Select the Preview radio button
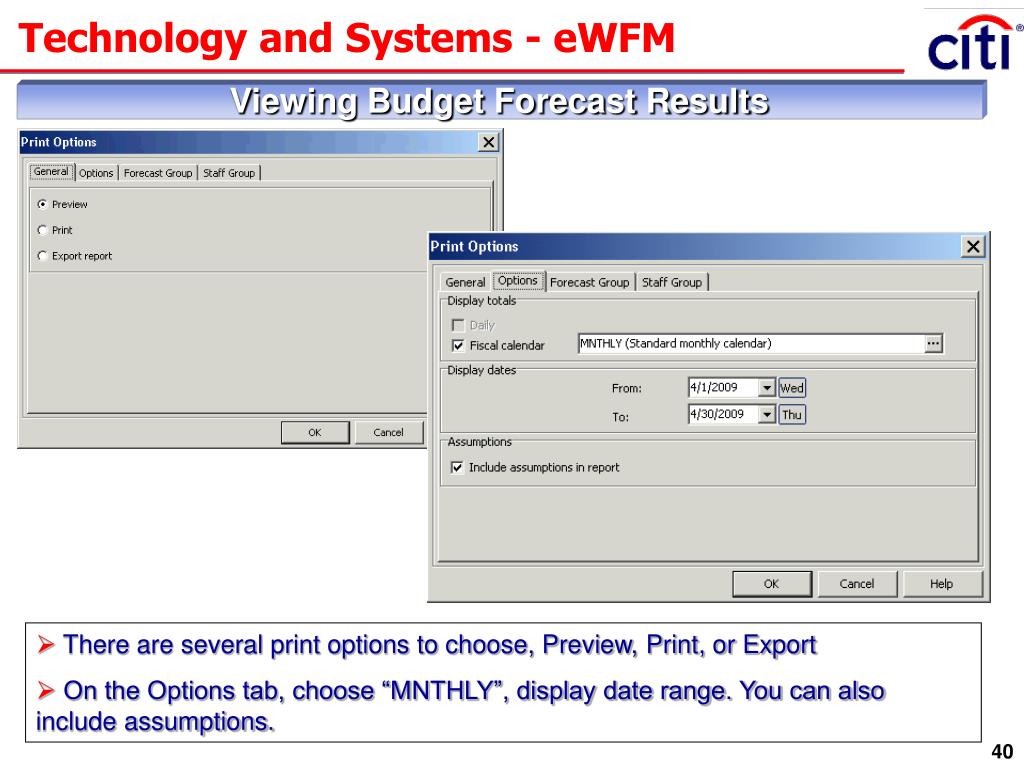 (42, 204)
